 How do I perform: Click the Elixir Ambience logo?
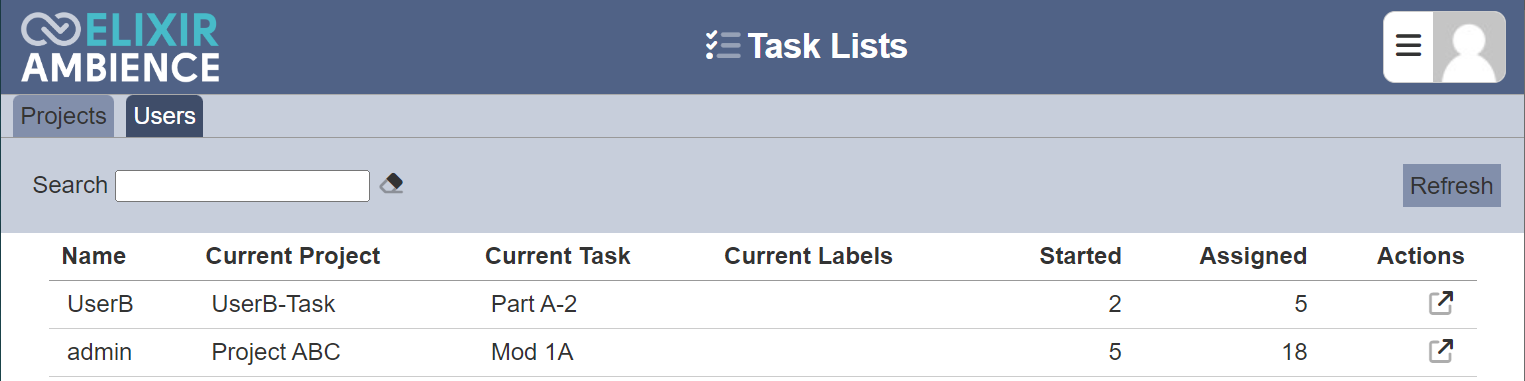tap(120, 47)
